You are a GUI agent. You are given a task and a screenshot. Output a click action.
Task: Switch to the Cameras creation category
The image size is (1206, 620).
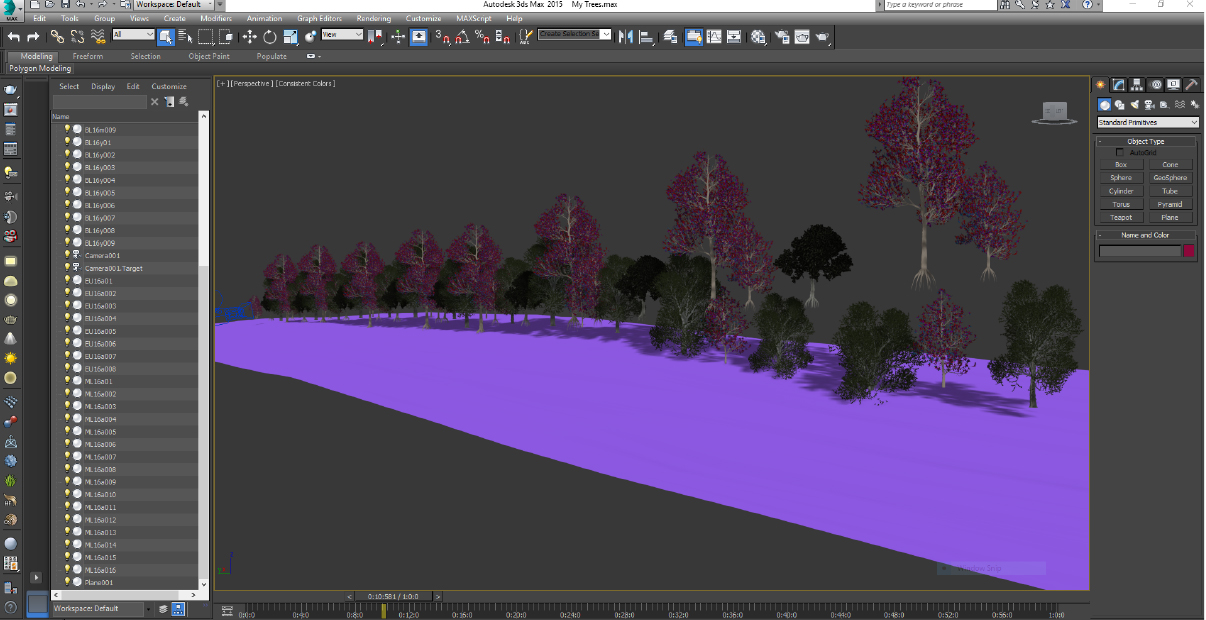click(x=1150, y=104)
